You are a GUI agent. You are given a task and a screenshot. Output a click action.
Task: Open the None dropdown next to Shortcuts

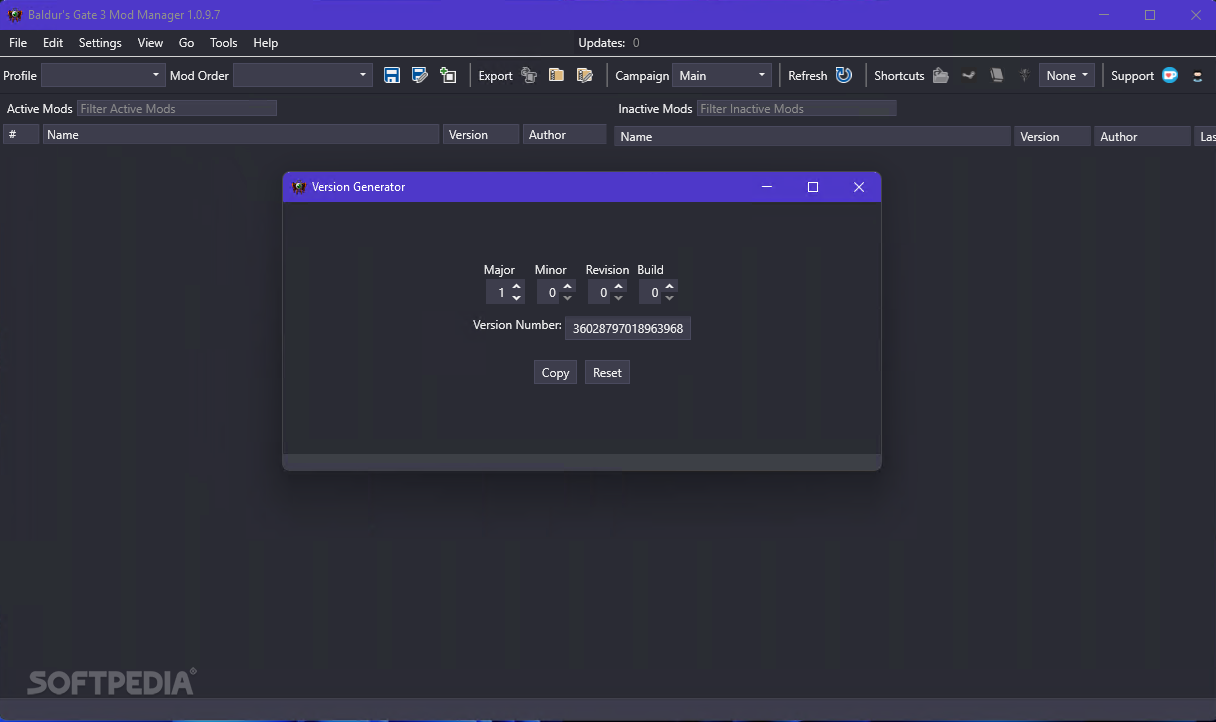[1067, 75]
